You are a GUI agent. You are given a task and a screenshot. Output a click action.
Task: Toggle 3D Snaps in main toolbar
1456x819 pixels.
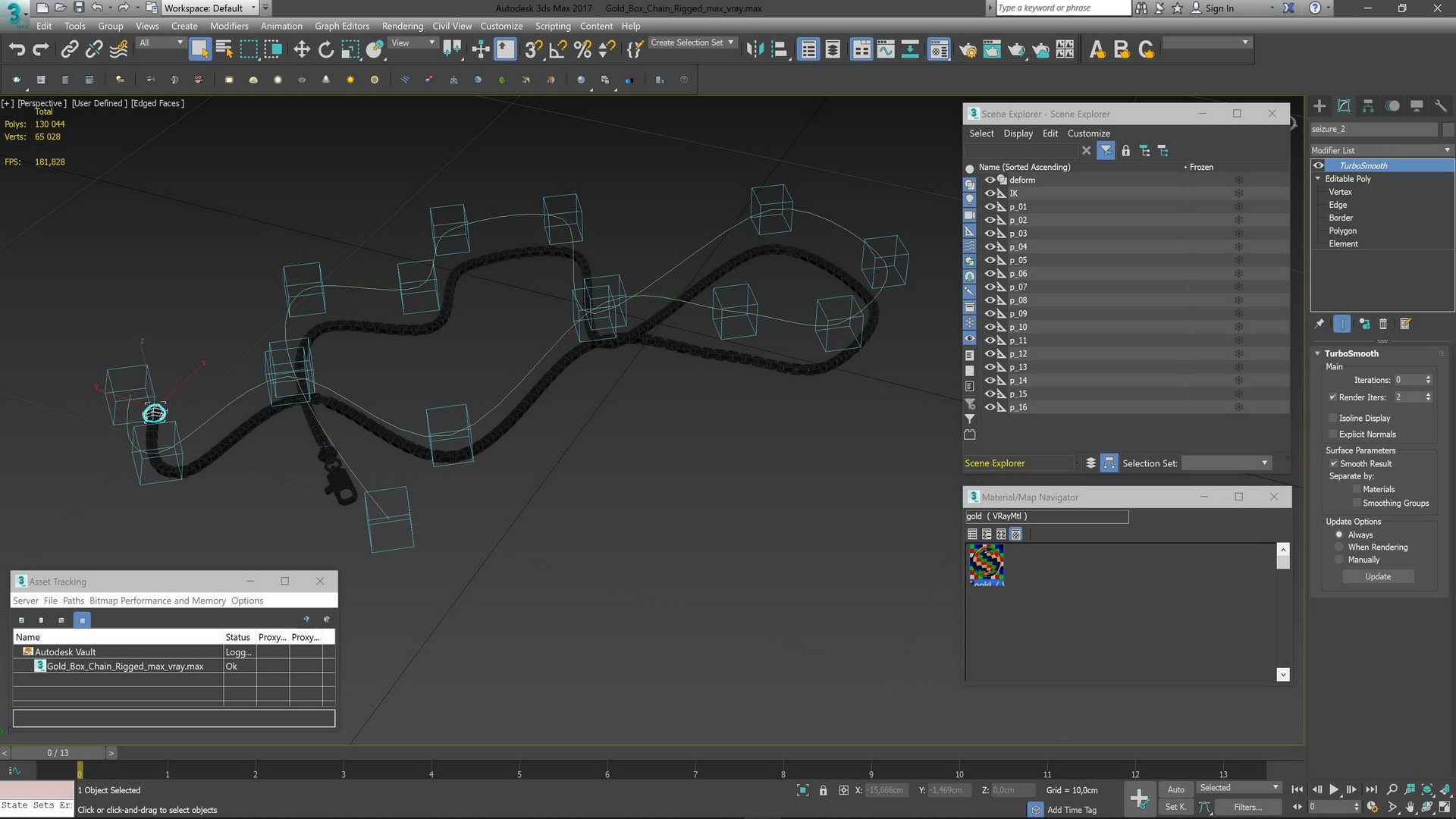point(534,50)
